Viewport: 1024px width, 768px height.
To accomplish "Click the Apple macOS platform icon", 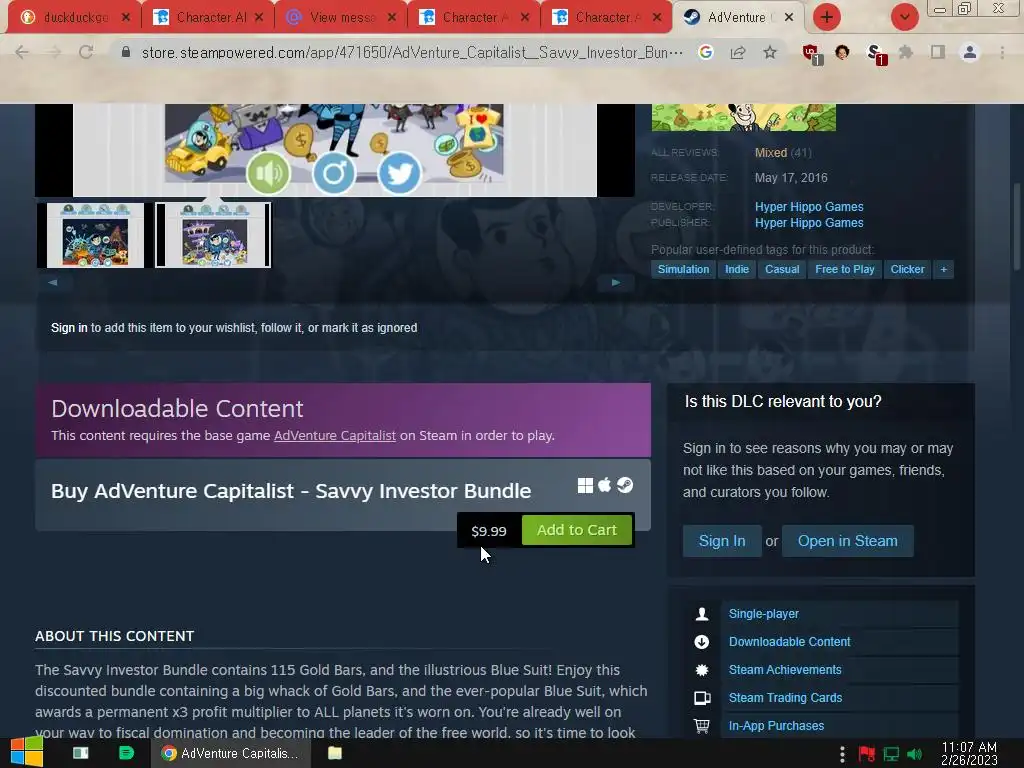I will [605, 485].
